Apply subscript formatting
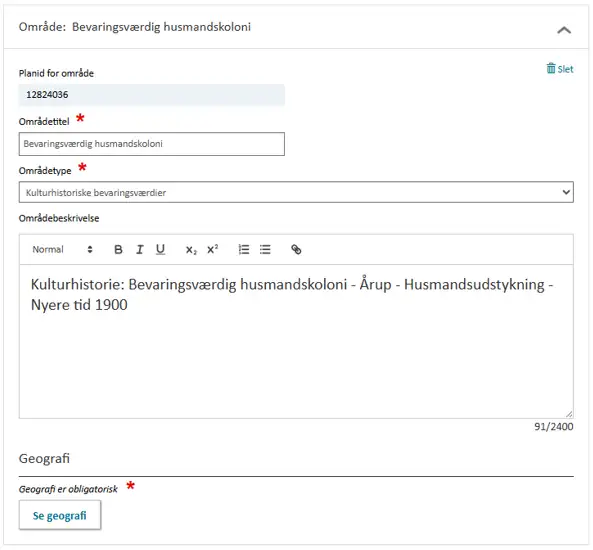The height and width of the screenshot is (550, 593). coord(191,250)
